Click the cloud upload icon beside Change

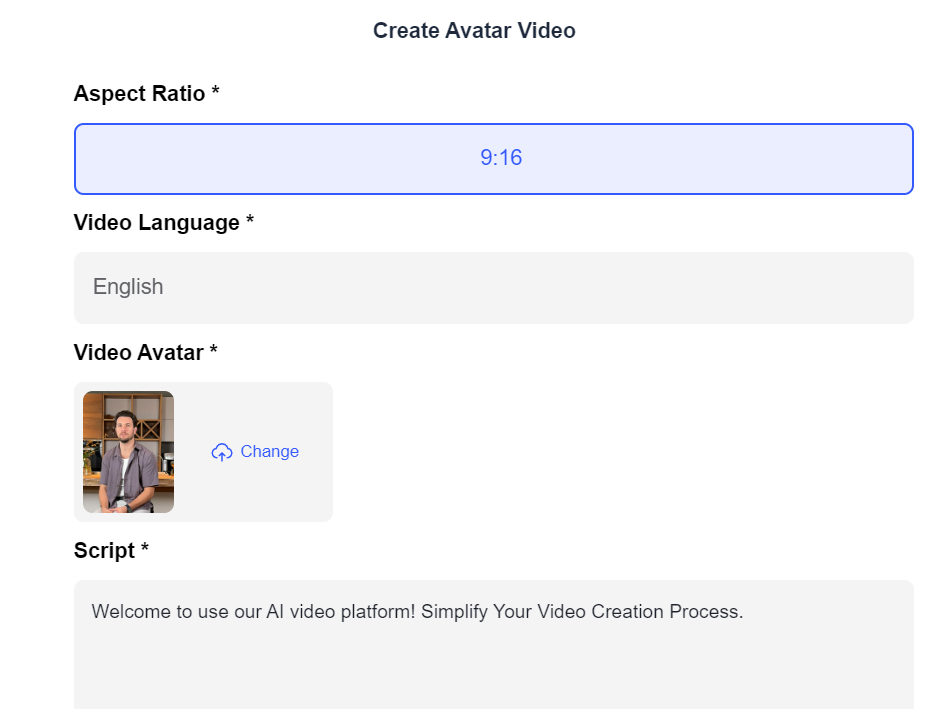222,452
